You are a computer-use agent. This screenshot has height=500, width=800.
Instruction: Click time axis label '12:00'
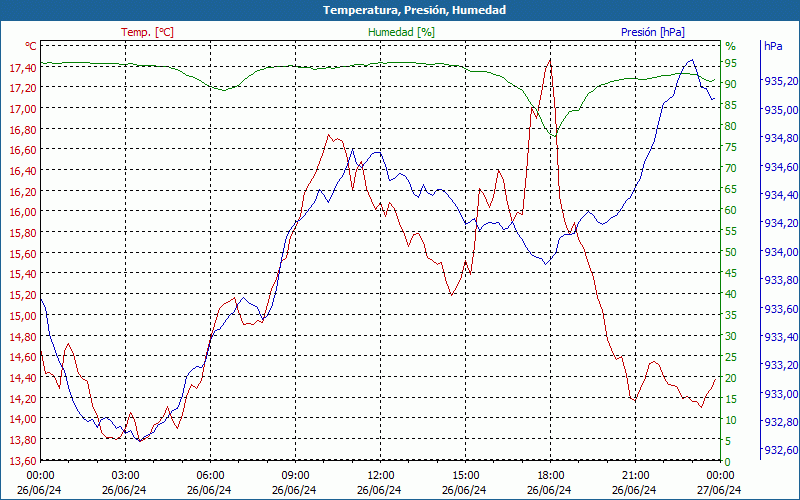[x=379, y=475]
